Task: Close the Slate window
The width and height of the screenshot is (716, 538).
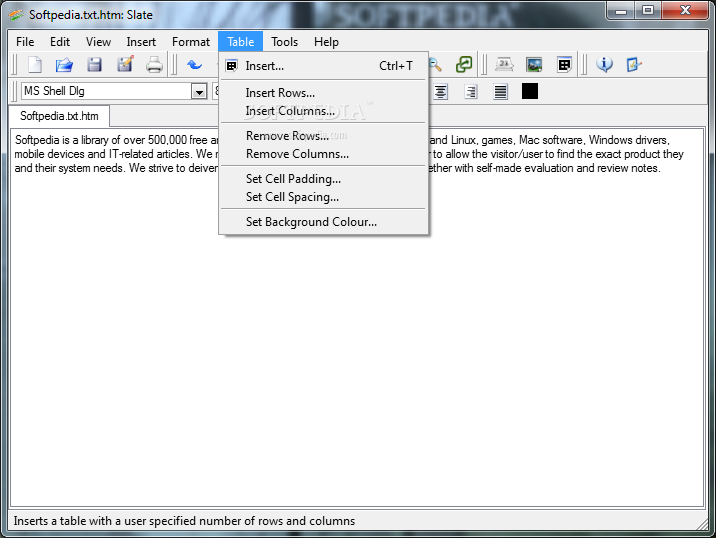Action: pos(685,10)
